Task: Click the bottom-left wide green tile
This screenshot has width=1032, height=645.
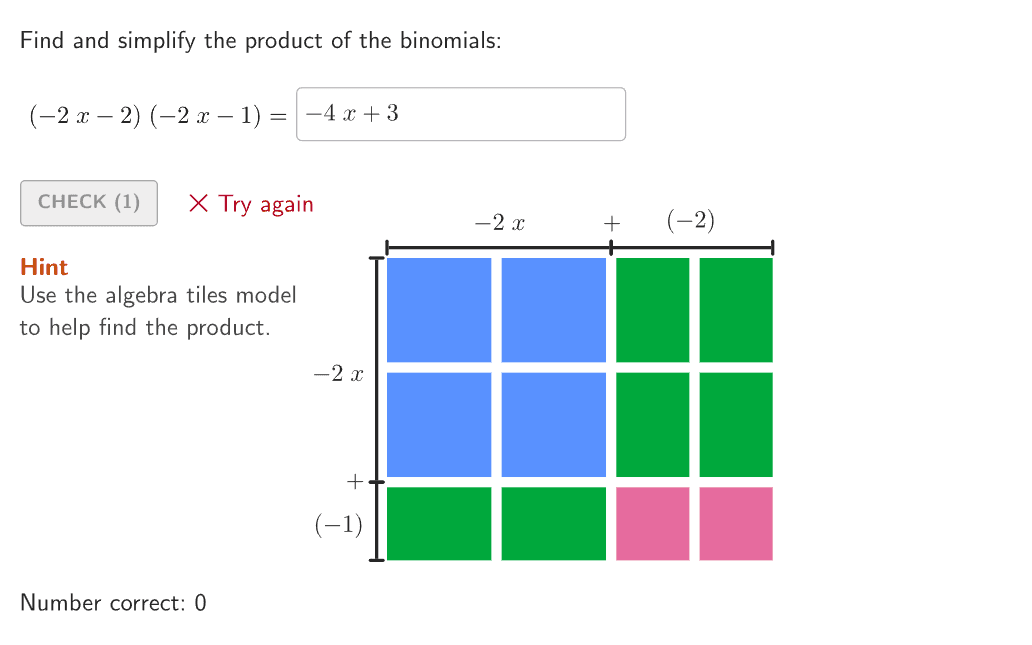Action: pos(439,524)
